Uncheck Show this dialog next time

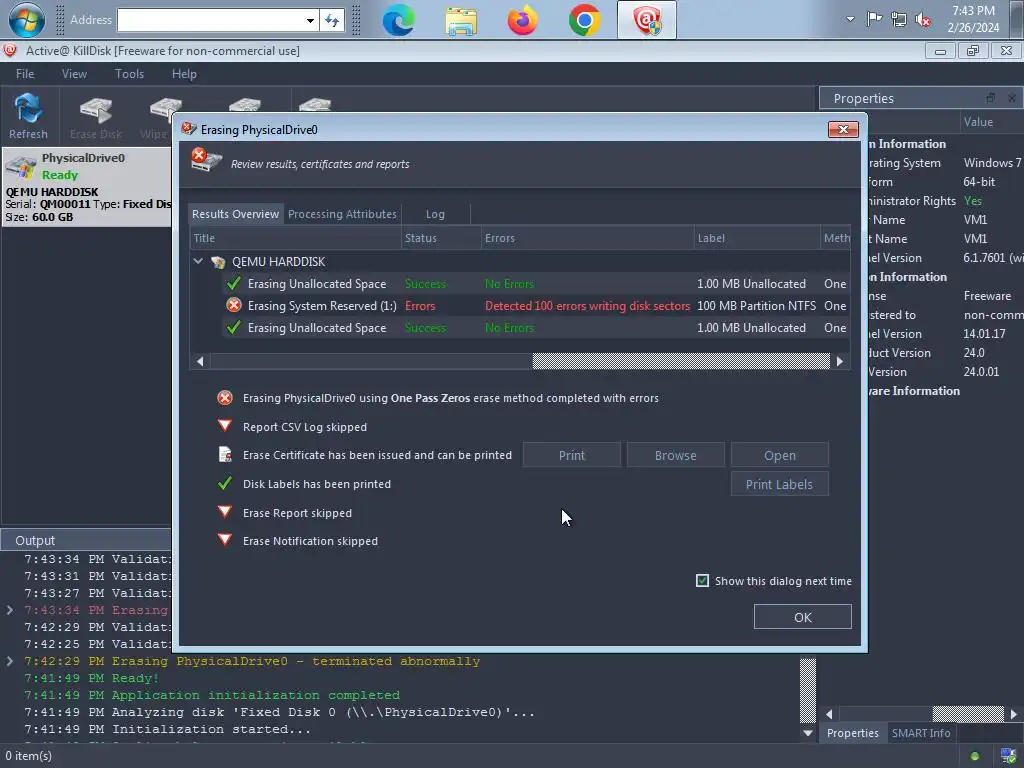(703, 581)
